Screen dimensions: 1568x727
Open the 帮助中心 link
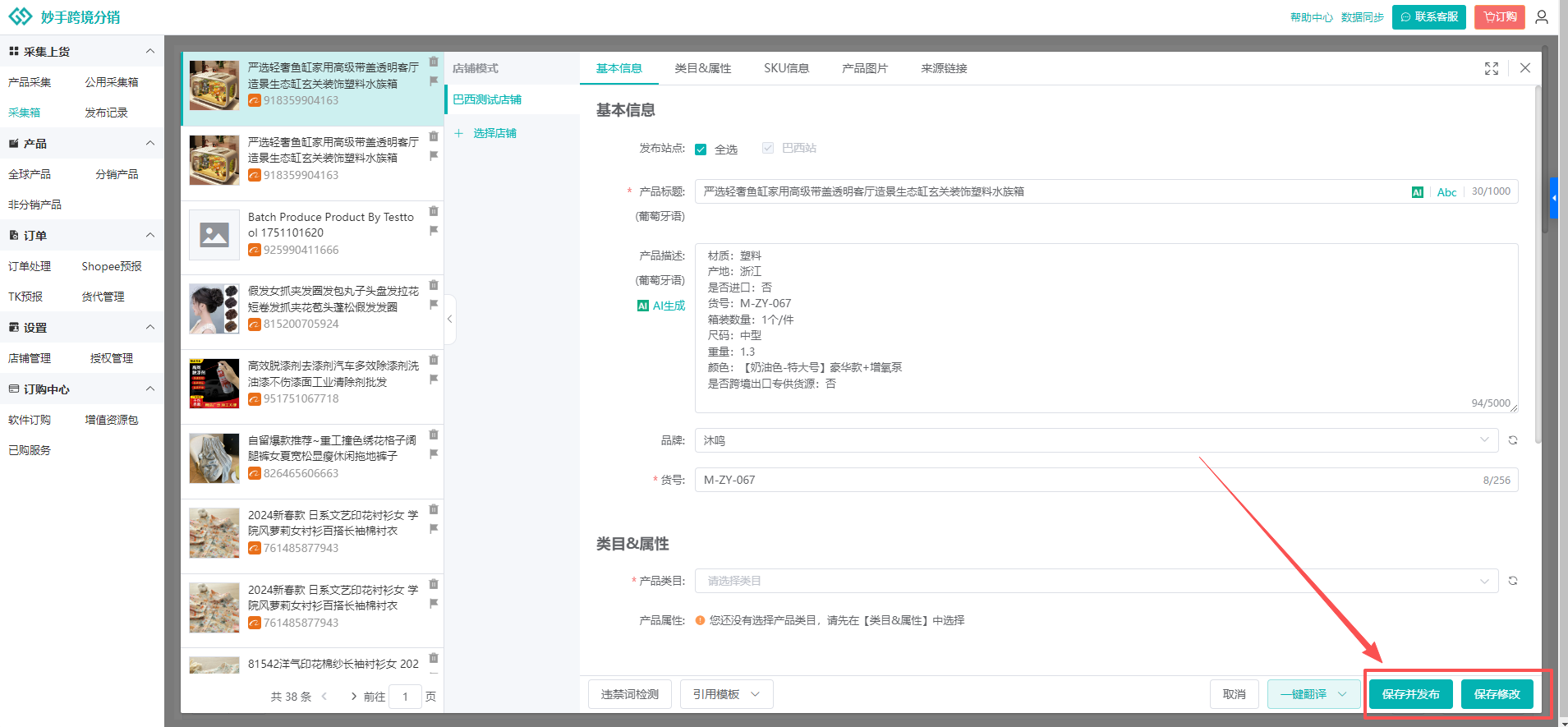click(1312, 17)
